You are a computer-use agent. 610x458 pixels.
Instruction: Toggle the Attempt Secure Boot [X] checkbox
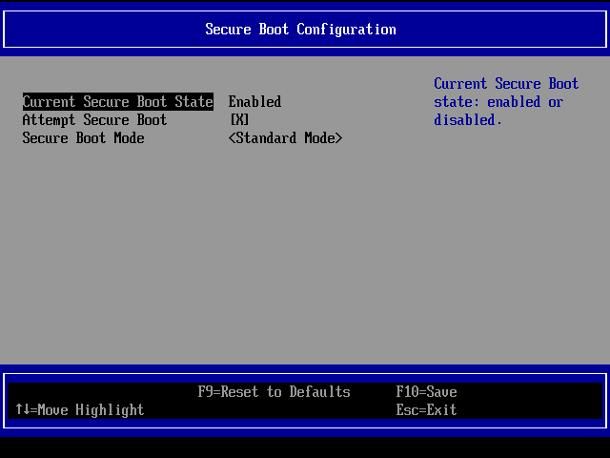[239, 119]
